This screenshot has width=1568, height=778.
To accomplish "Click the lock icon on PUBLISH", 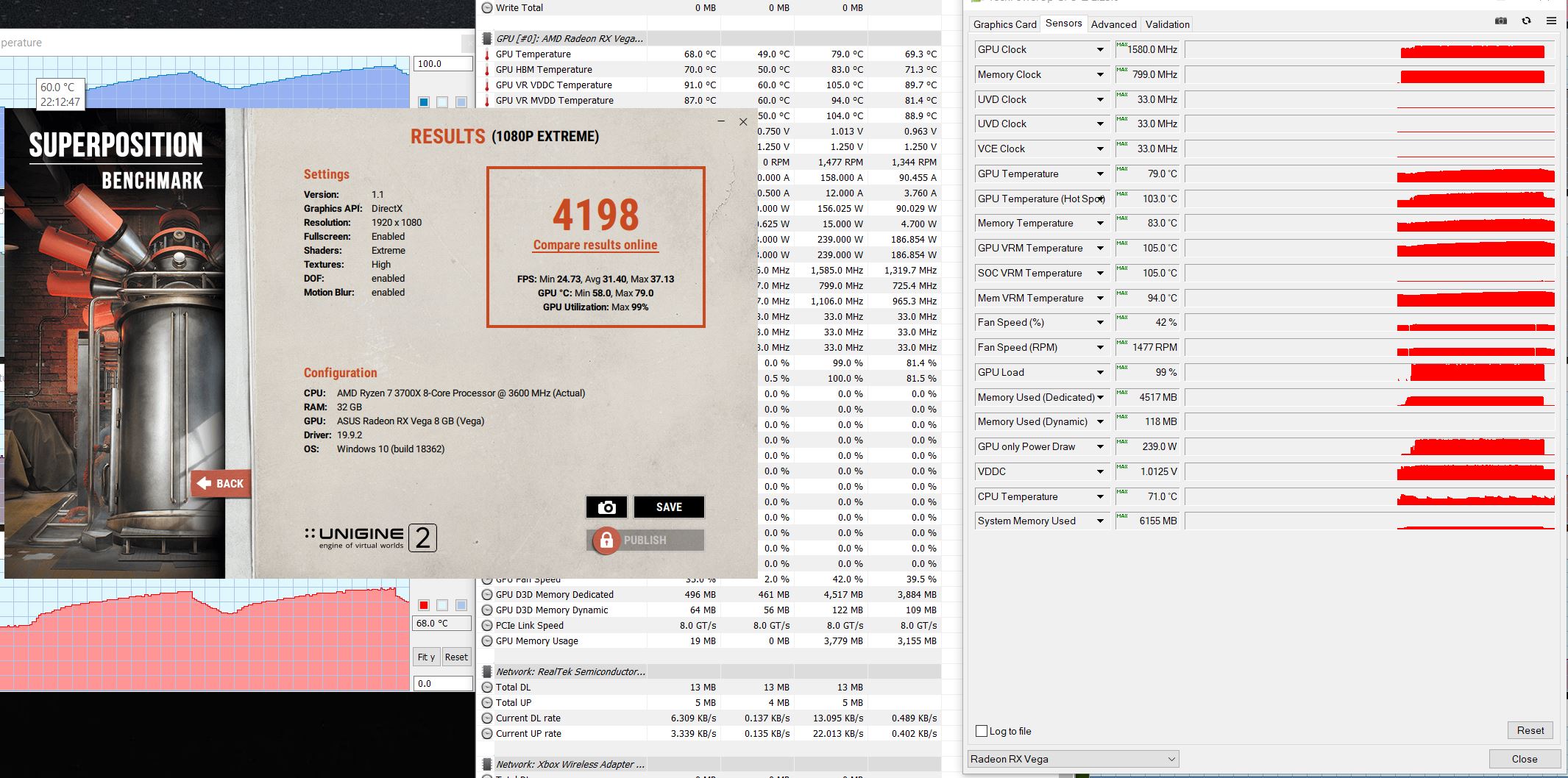I will [x=606, y=540].
